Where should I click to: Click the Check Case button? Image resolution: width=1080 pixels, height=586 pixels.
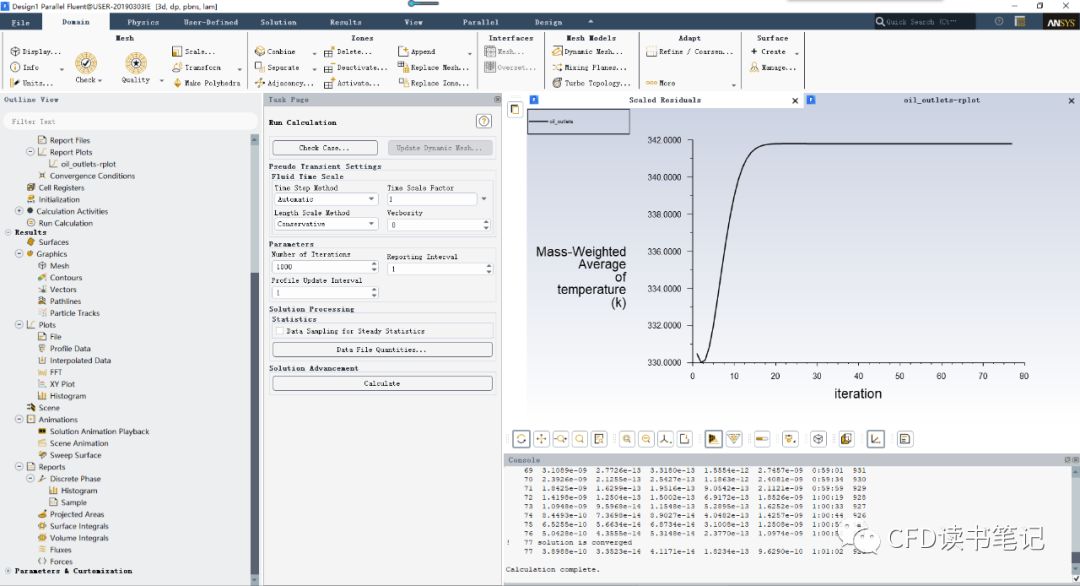[x=324, y=147]
